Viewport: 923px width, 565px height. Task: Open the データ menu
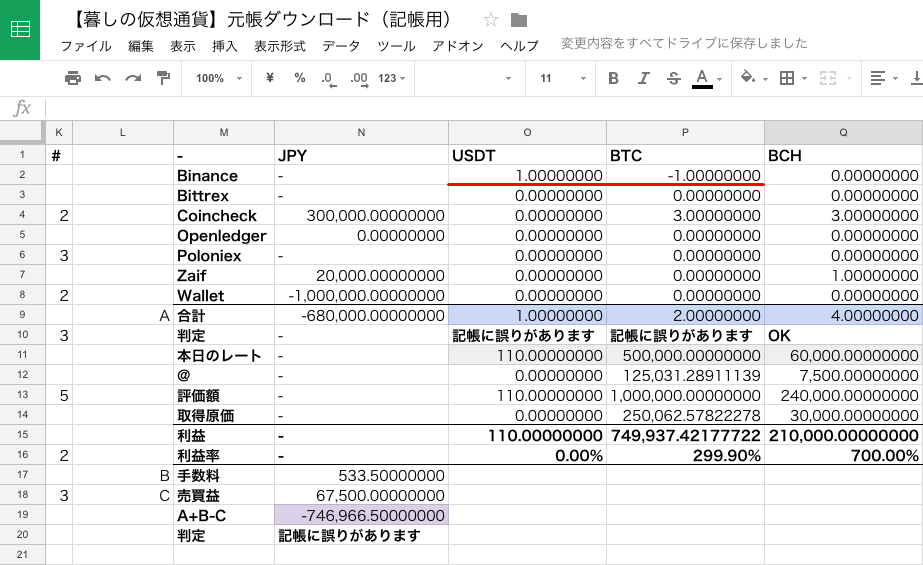[x=341, y=46]
